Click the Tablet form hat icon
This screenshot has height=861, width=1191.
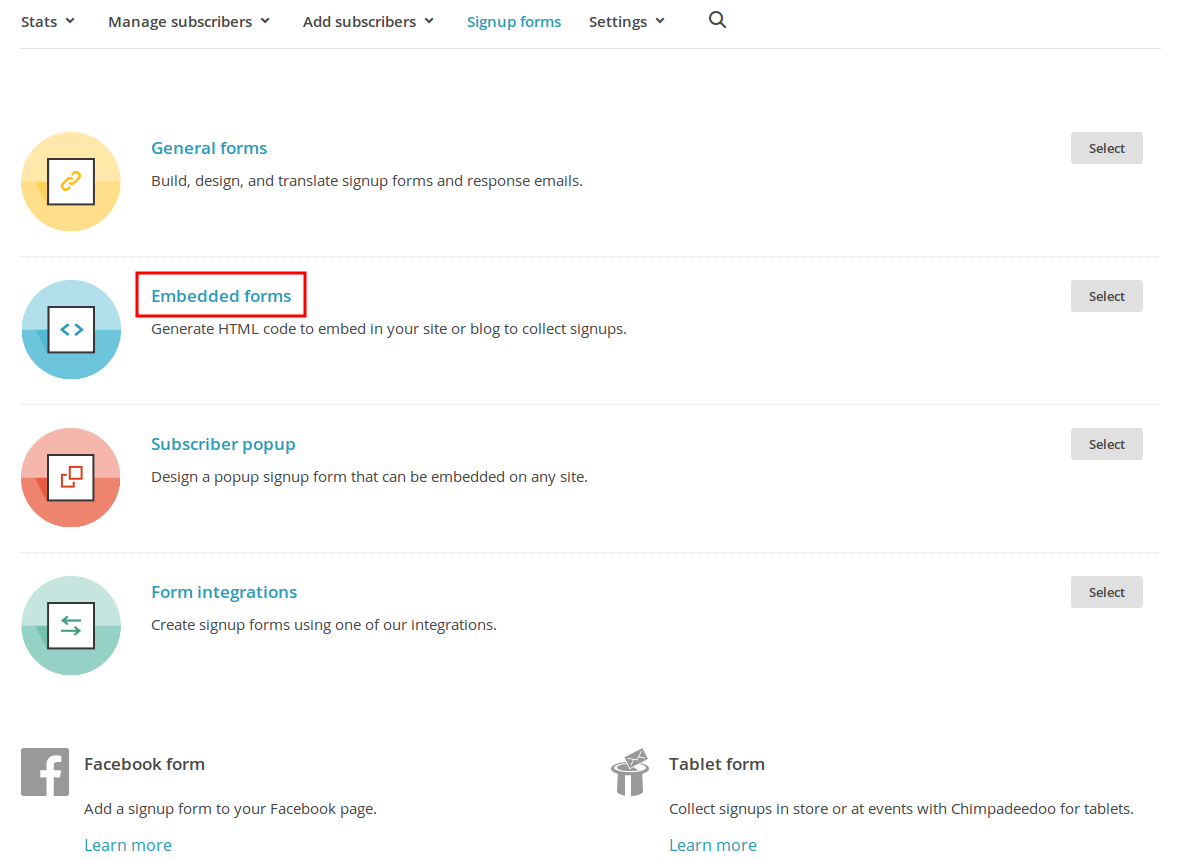point(630,772)
